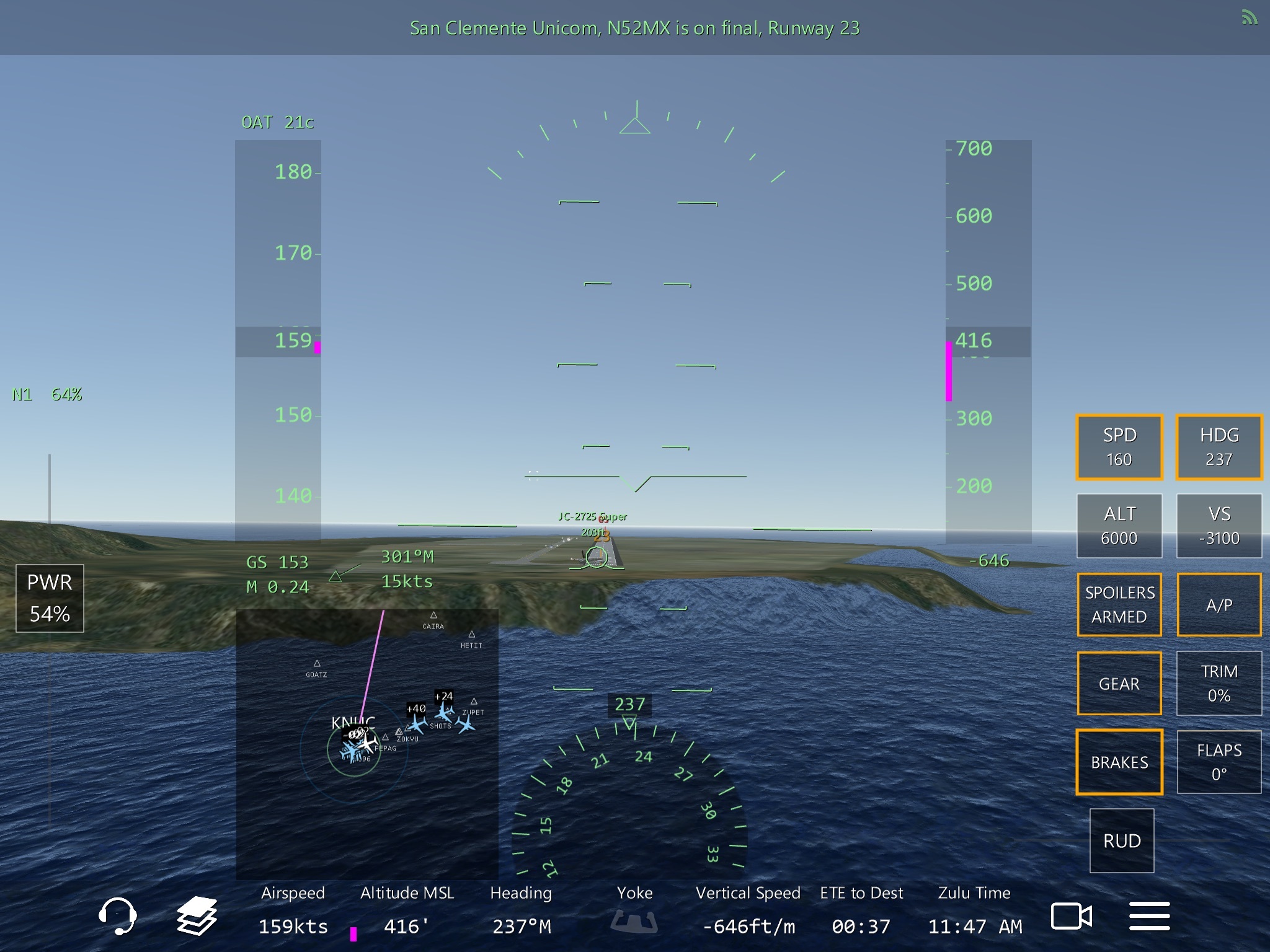The width and height of the screenshot is (1270, 952).
Task: Open the map layers stack icon
Action: click(197, 916)
